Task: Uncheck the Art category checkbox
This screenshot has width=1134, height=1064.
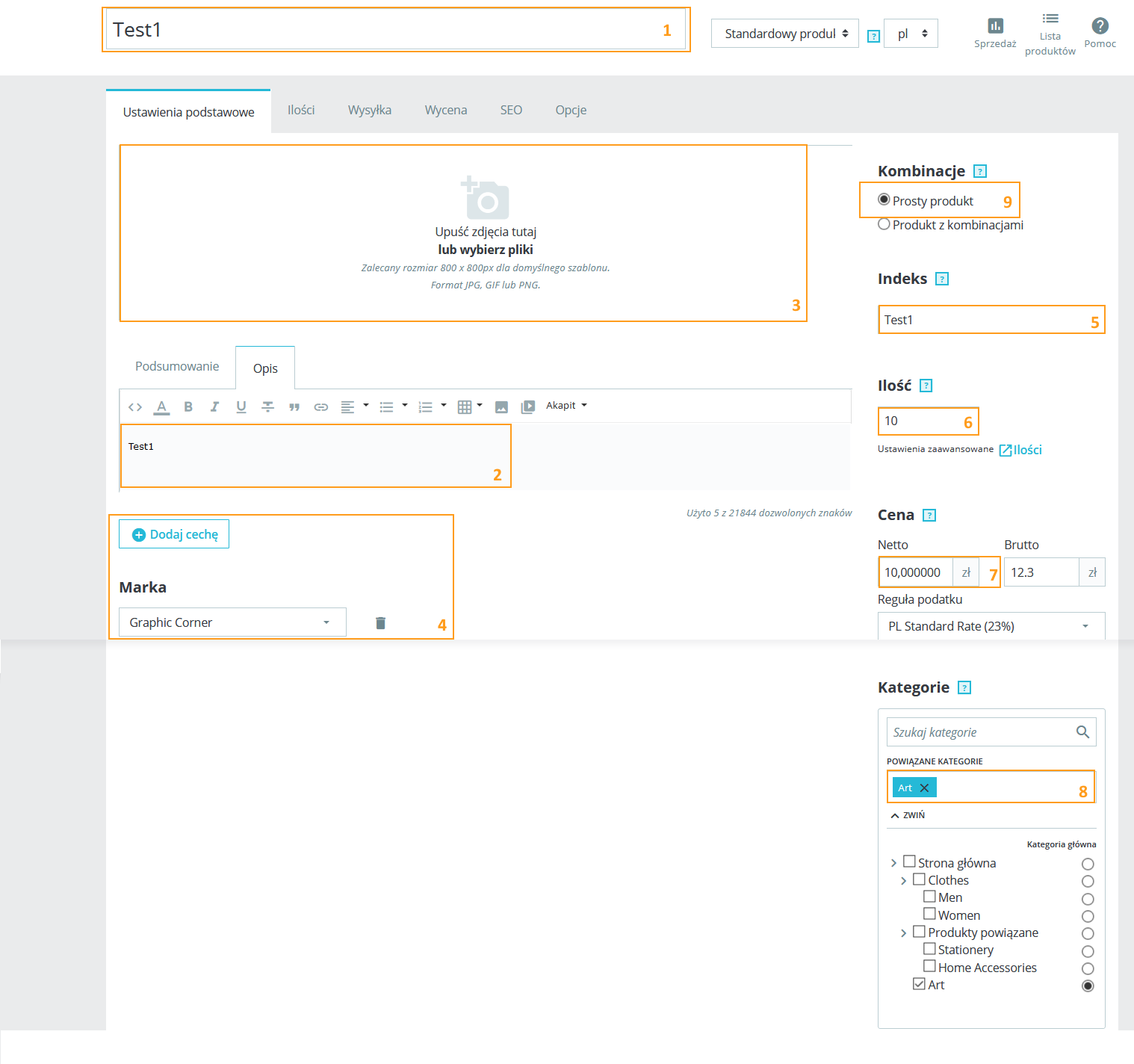Action: click(x=919, y=984)
